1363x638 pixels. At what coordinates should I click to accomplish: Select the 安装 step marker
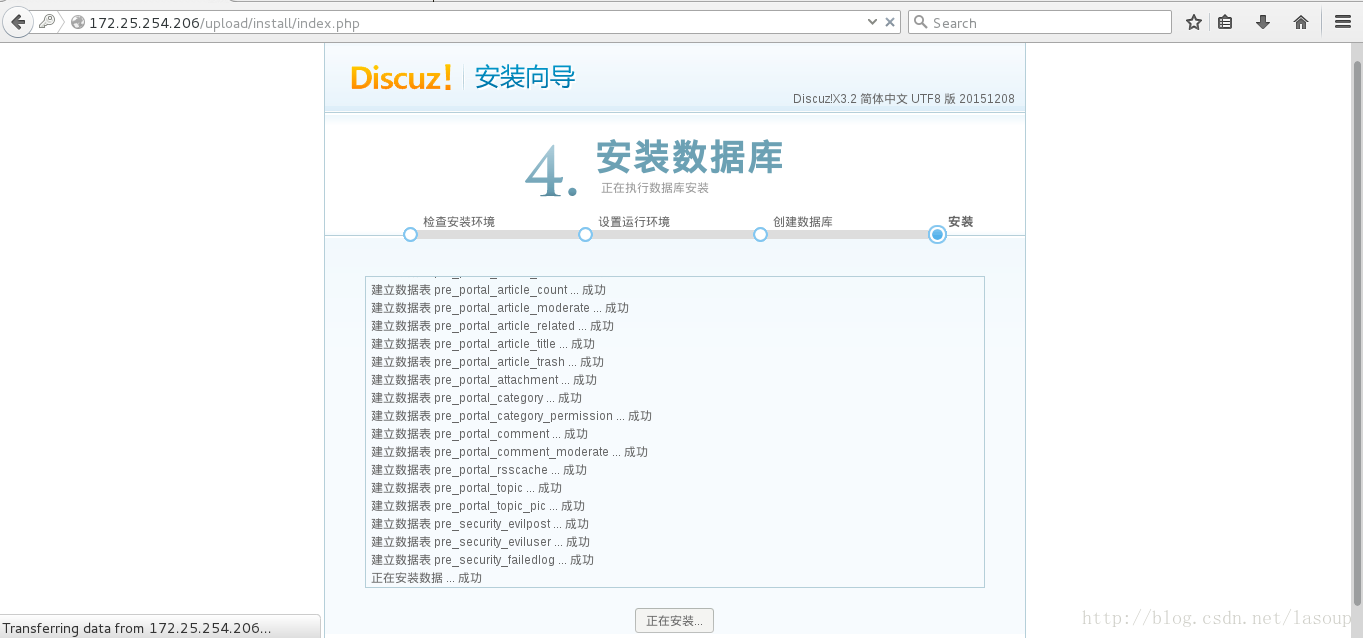[937, 234]
